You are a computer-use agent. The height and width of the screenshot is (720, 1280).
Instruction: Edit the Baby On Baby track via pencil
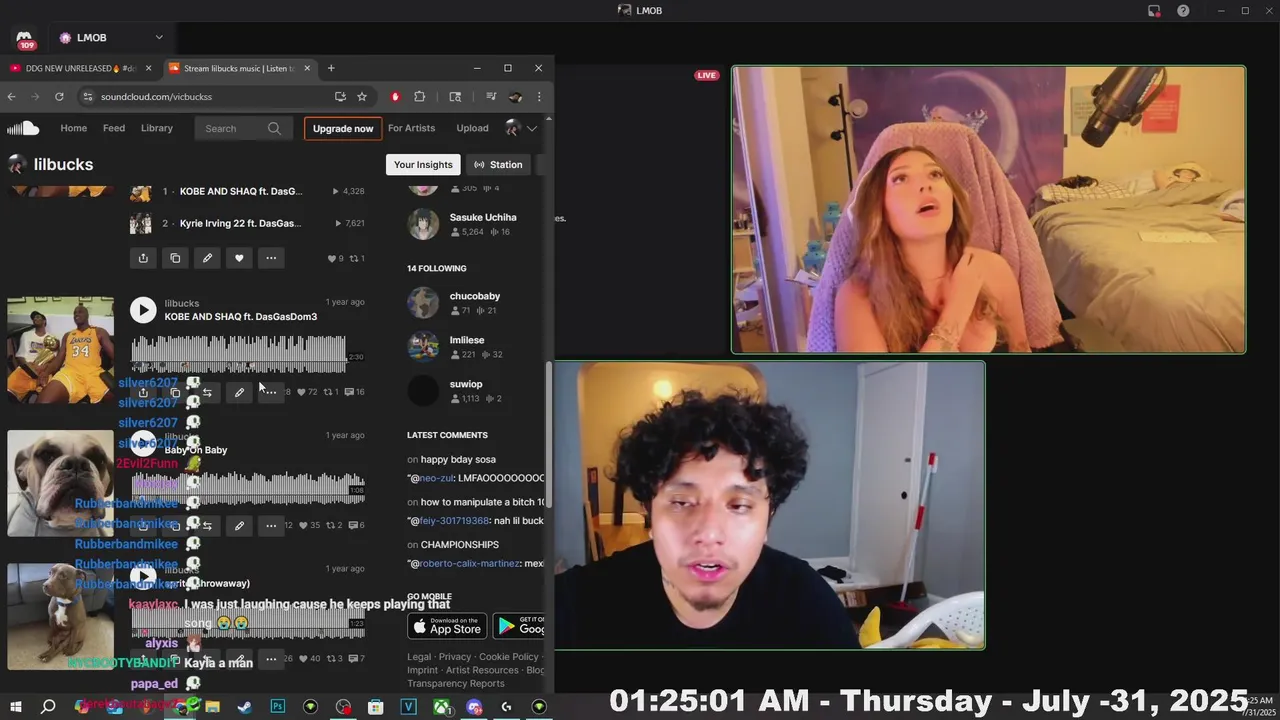[239, 525]
